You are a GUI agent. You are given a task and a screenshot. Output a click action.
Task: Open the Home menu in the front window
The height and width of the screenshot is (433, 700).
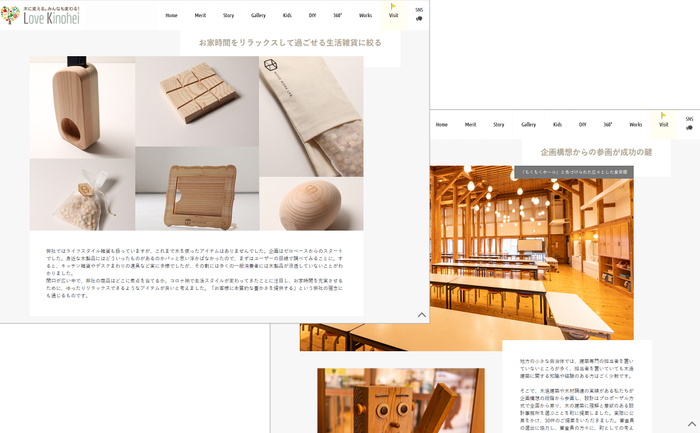171,16
